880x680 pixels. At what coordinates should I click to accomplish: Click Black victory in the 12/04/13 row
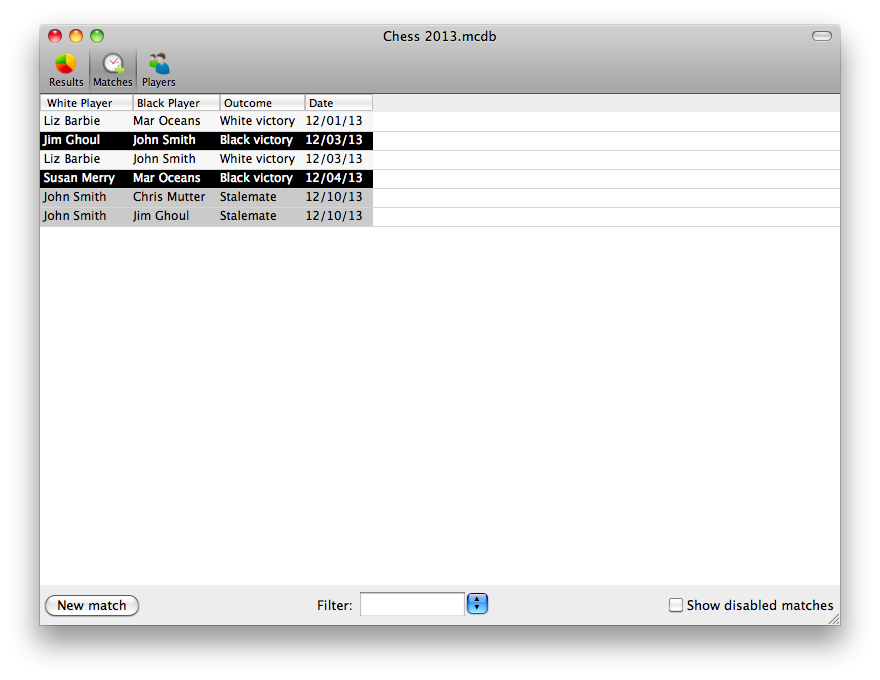[x=256, y=178]
